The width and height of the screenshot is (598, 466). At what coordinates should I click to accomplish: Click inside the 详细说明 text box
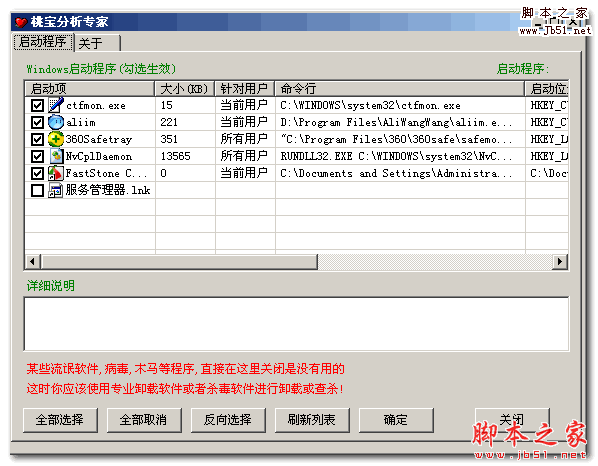point(296,324)
